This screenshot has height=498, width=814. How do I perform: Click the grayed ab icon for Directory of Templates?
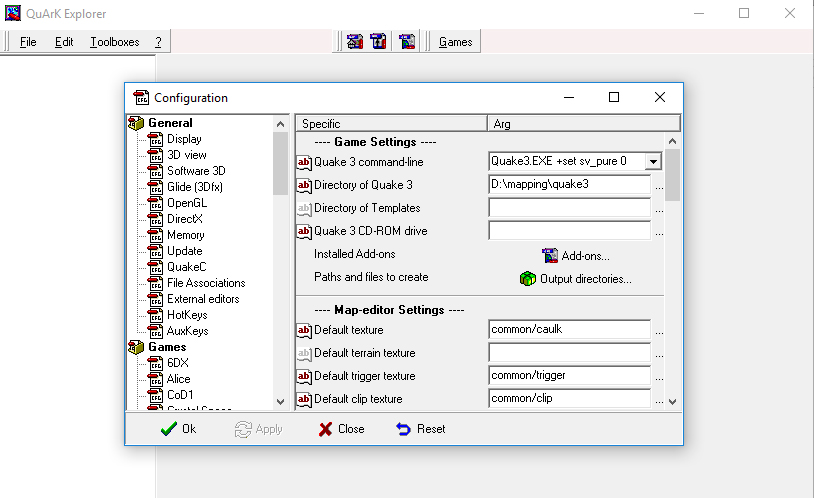tap(304, 208)
